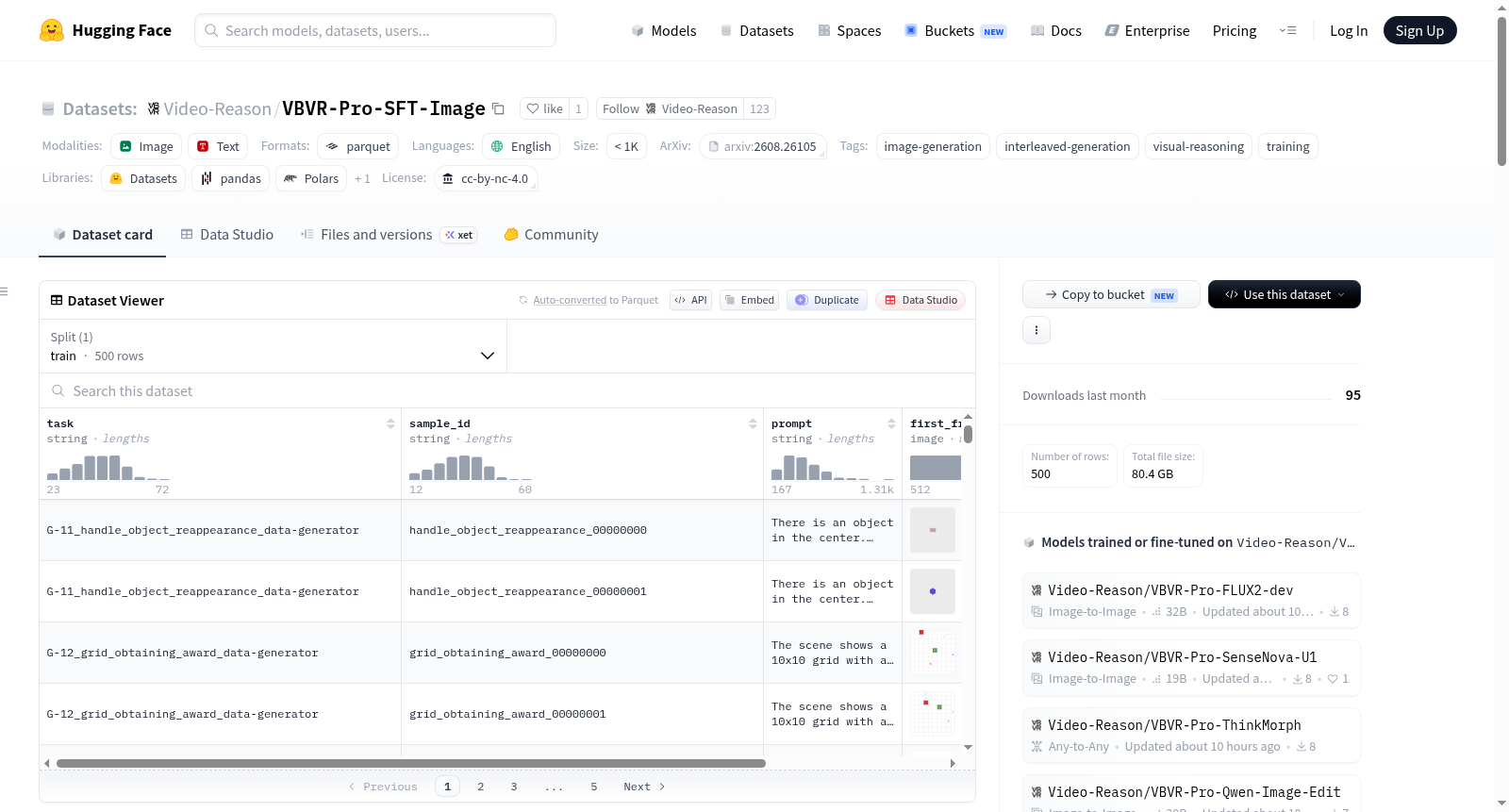Click the Sign Up button
The height and width of the screenshot is (812, 1509).
pyautogui.click(x=1419, y=30)
